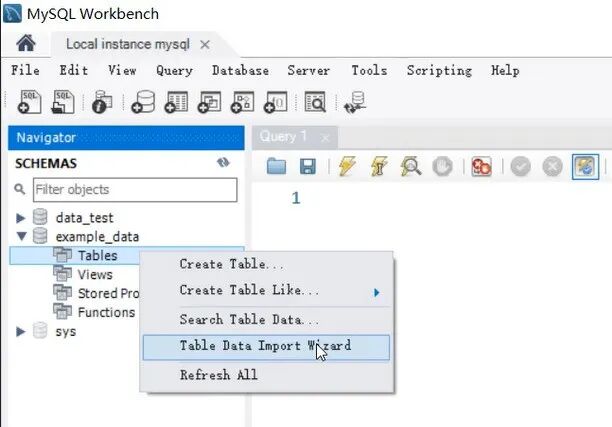Open the File menu
The width and height of the screenshot is (612, 427).
click(x=25, y=71)
